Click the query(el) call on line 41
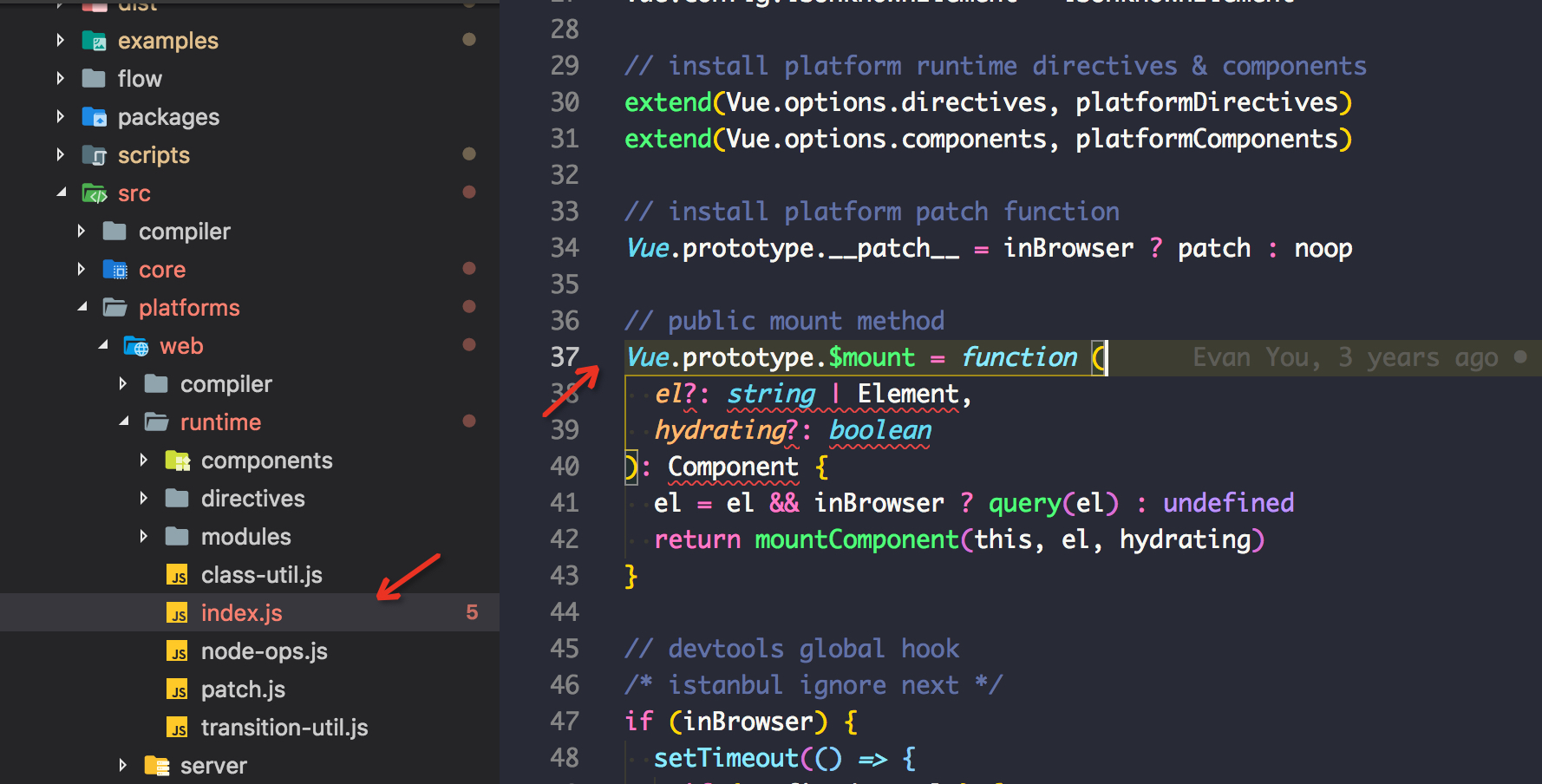 click(1054, 503)
